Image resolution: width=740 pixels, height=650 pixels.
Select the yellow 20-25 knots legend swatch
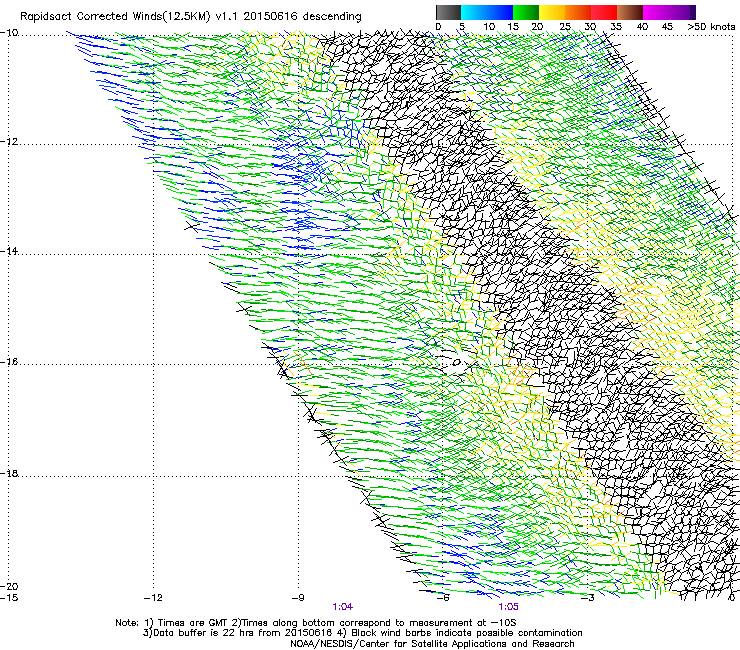click(x=552, y=12)
